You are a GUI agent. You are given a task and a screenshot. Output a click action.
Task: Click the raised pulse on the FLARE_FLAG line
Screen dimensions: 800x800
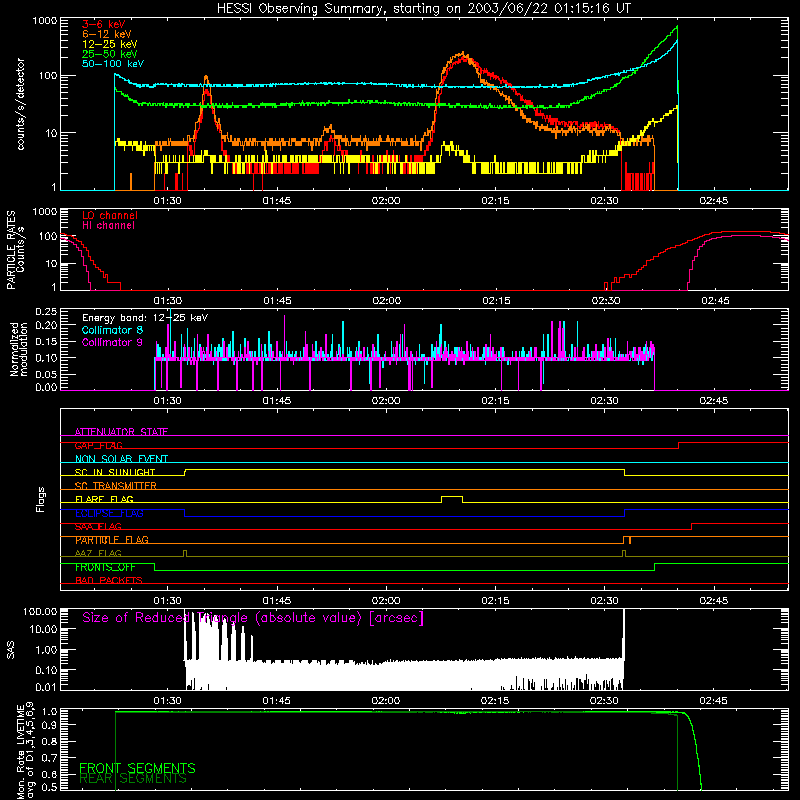coord(452,498)
